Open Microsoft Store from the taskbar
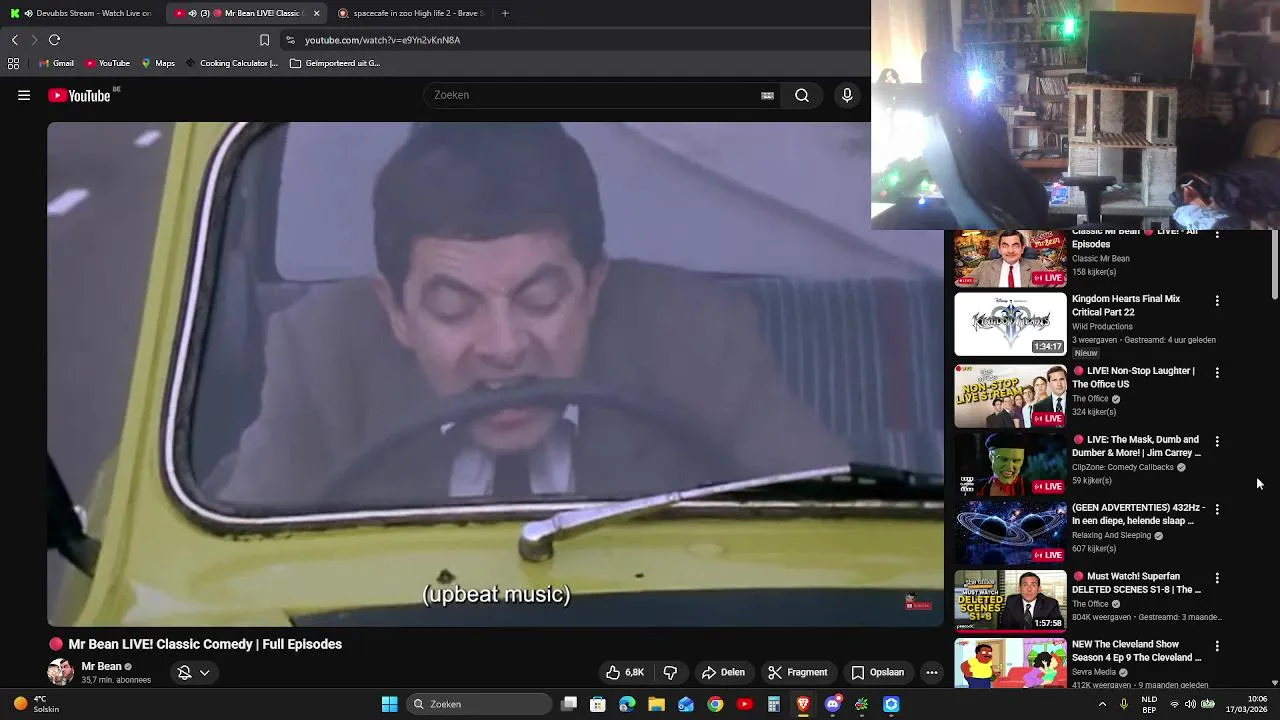Screen dimensions: 1280x720 tap(598, 704)
